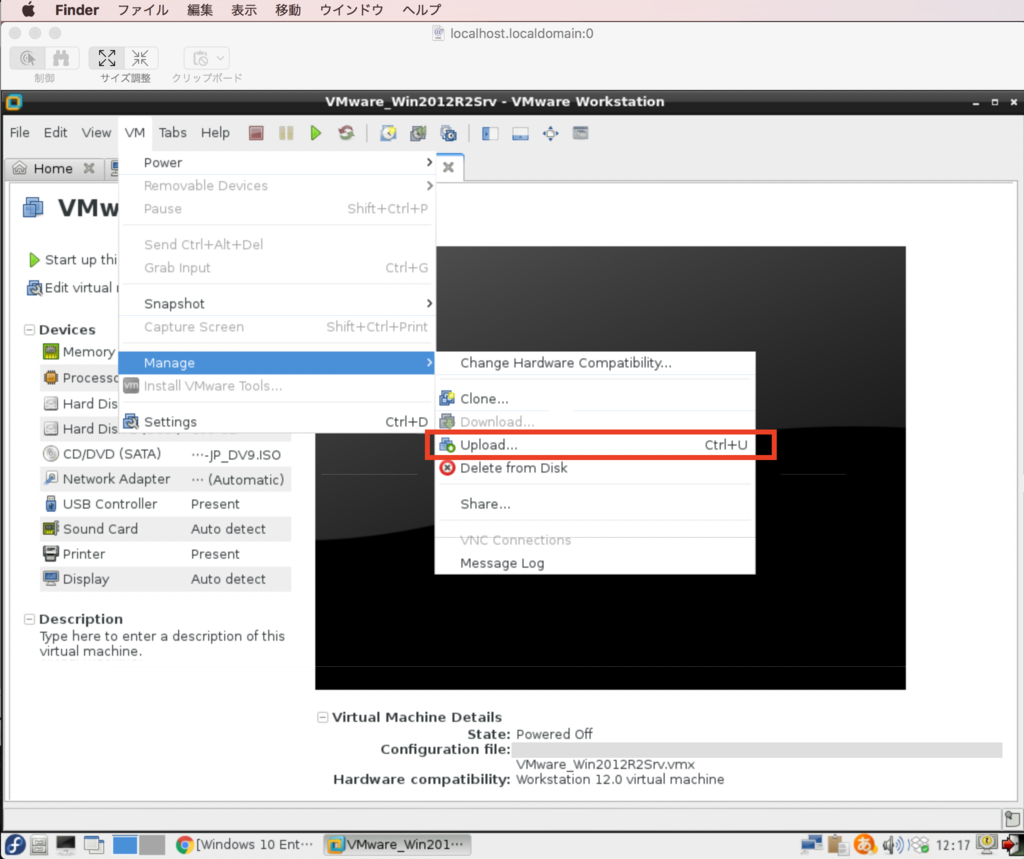Click the Upload icon in submenu
Screen dimensions: 1024x859
[x=447, y=445]
